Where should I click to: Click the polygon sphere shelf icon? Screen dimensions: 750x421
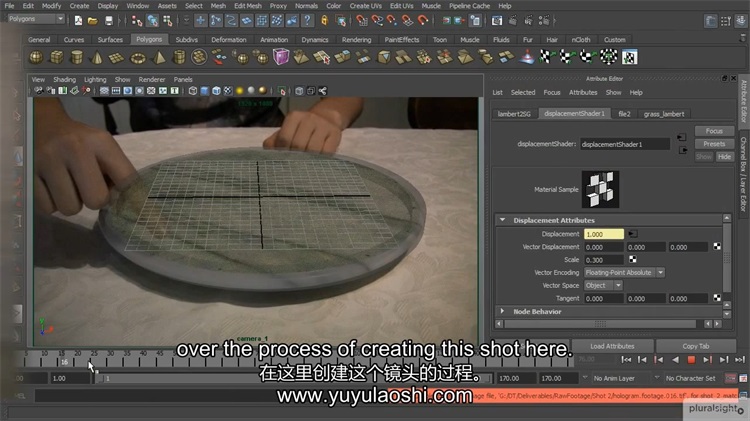coord(37,57)
